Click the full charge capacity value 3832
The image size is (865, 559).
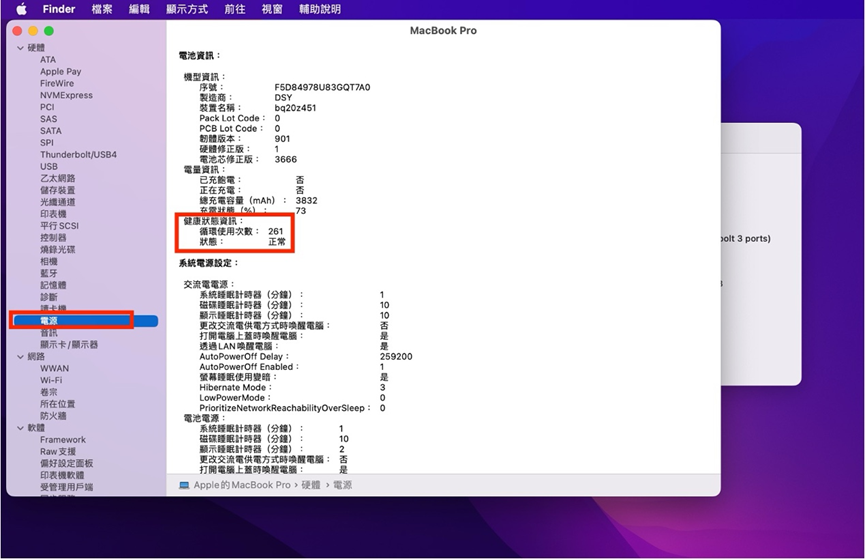(306, 200)
